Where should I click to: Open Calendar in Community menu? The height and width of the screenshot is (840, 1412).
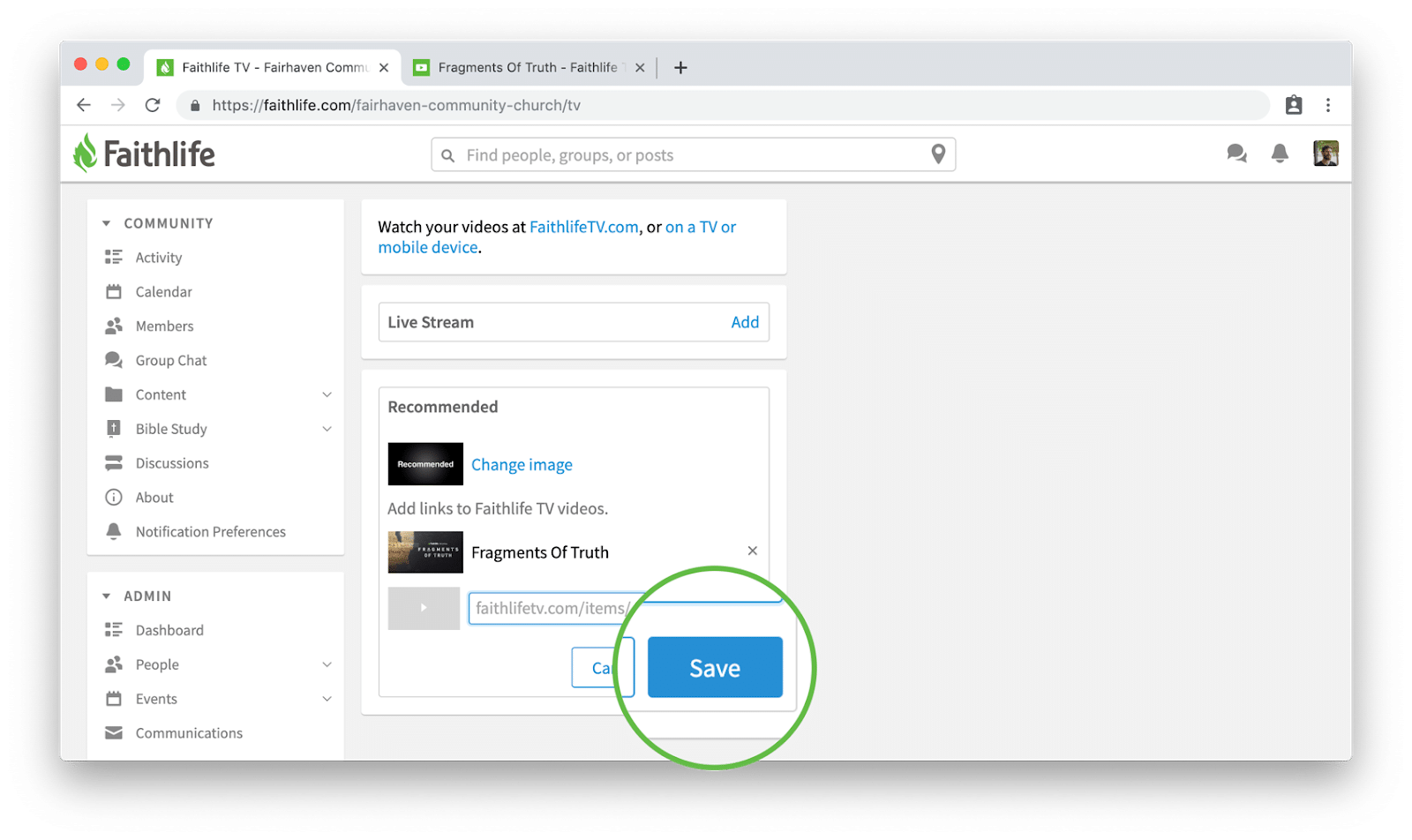[x=163, y=292]
